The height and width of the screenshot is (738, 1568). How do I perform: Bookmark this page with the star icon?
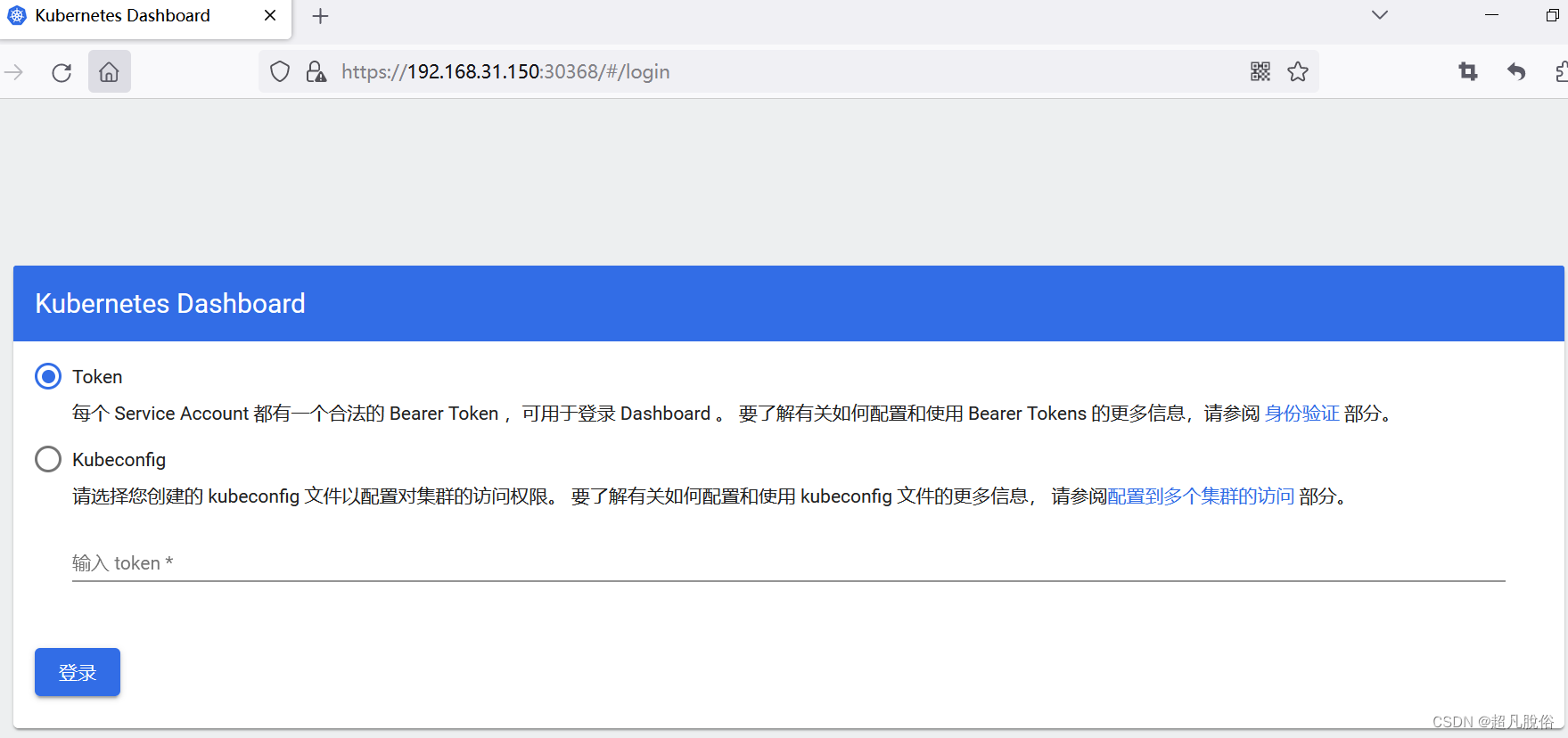(x=1298, y=71)
